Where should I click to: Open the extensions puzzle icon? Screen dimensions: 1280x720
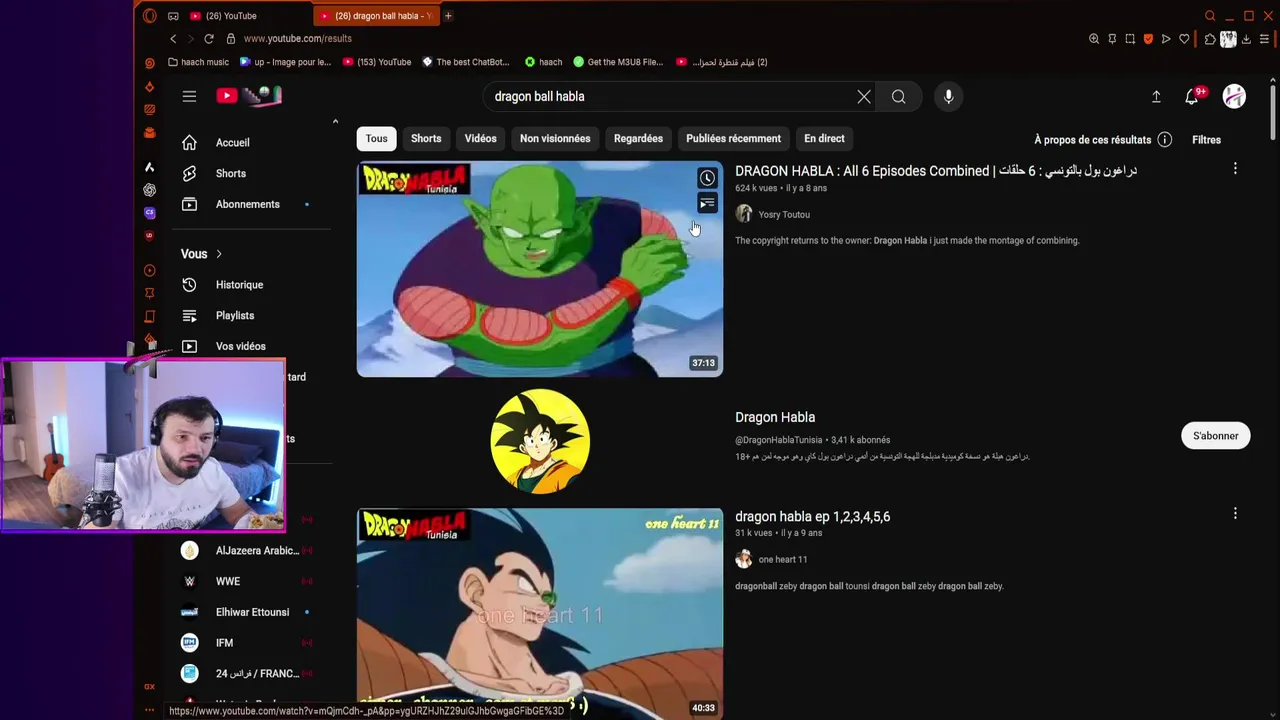(x=1210, y=39)
